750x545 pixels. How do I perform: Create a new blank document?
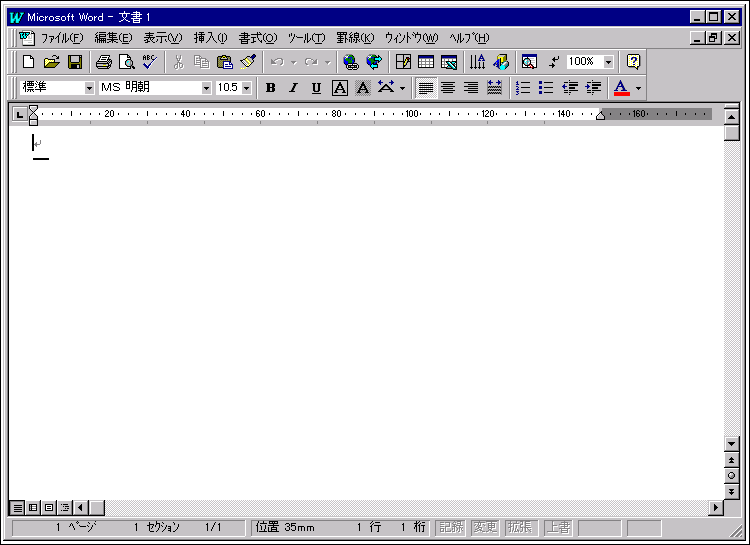click(29, 62)
